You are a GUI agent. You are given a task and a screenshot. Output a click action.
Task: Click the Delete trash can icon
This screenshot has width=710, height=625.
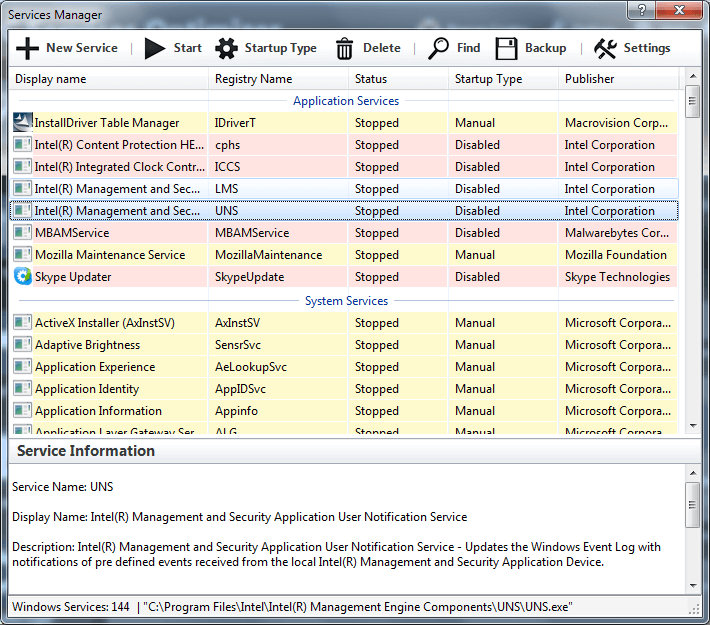345,48
